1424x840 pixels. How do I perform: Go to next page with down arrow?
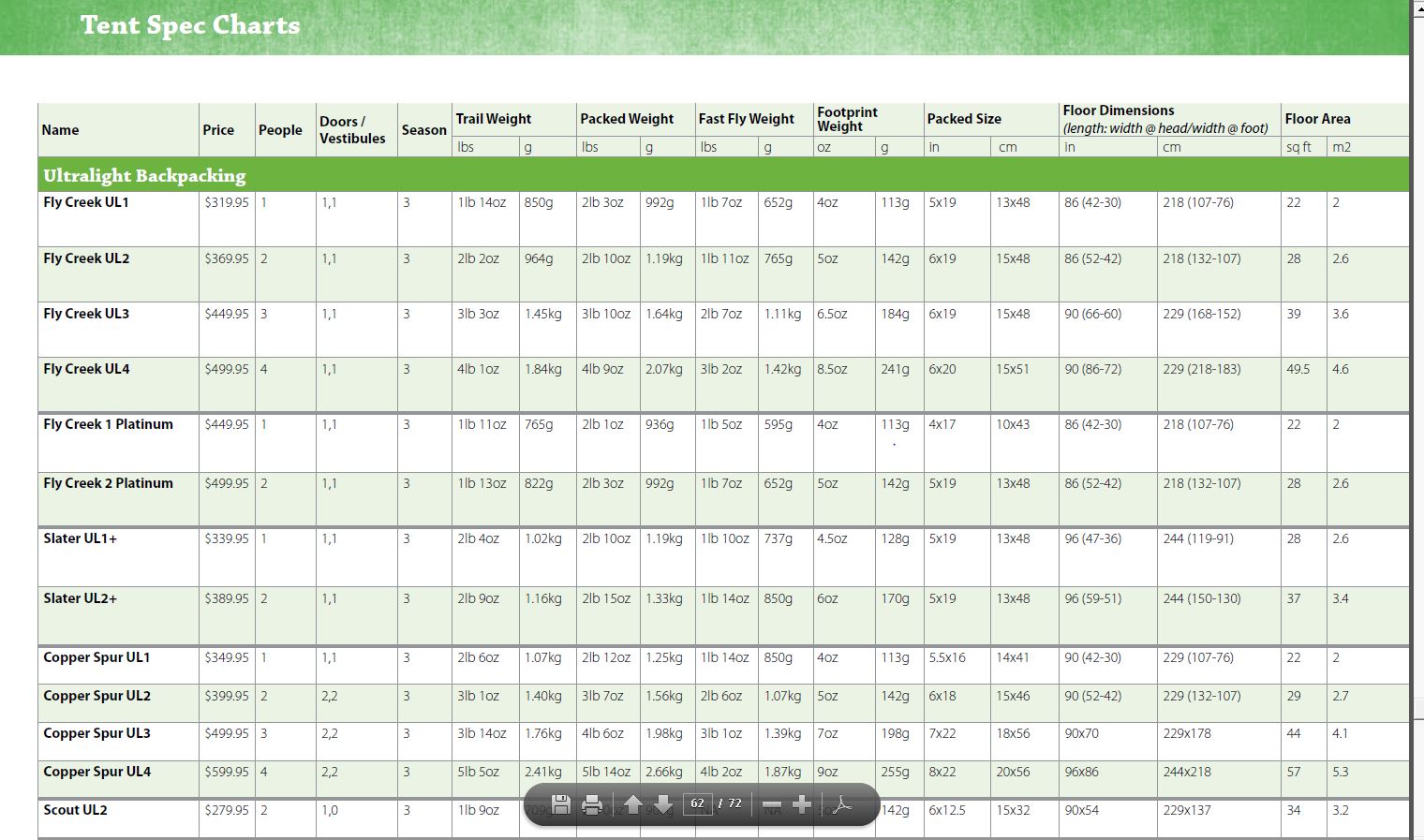click(662, 804)
